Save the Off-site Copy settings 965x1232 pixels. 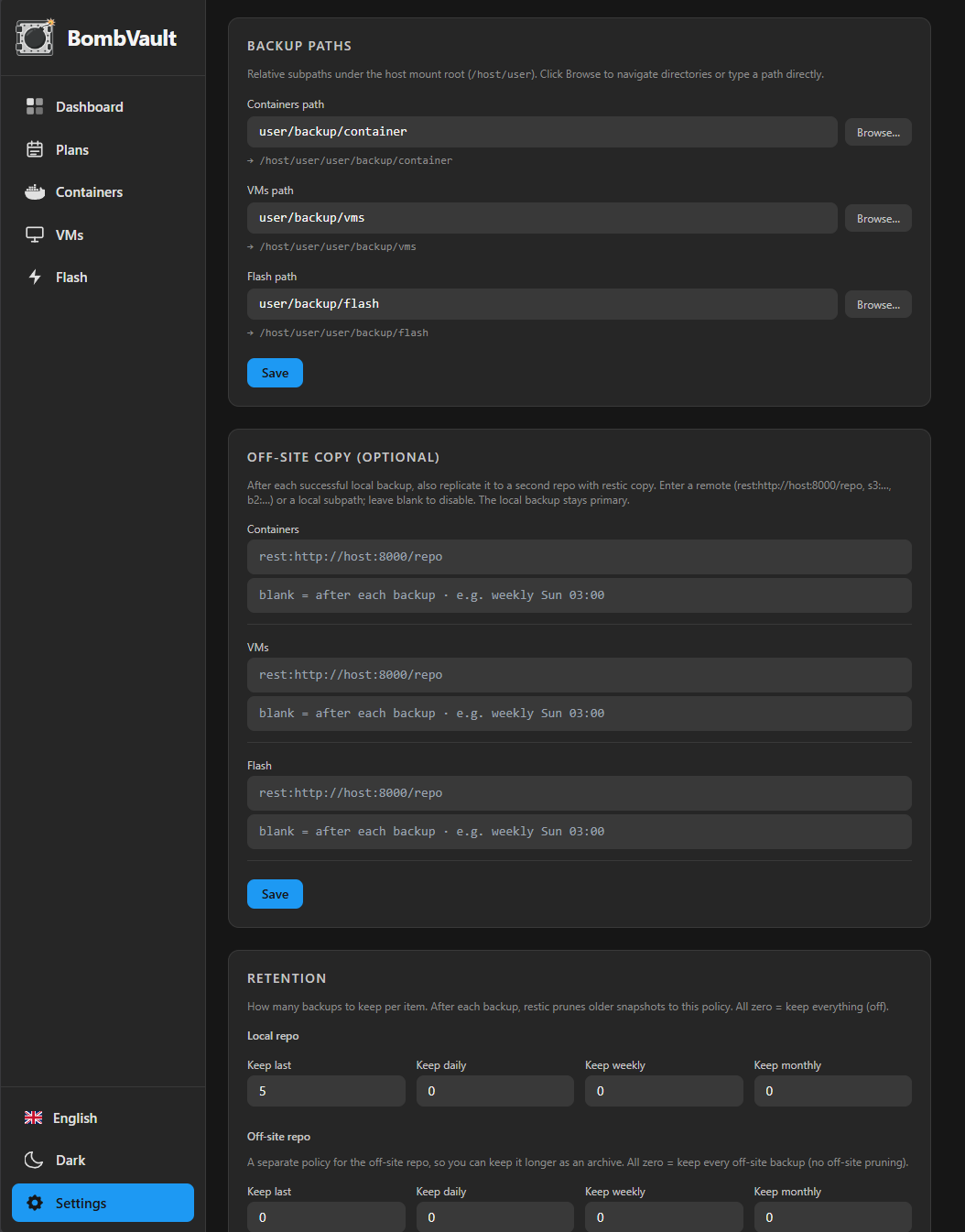click(x=275, y=894)
